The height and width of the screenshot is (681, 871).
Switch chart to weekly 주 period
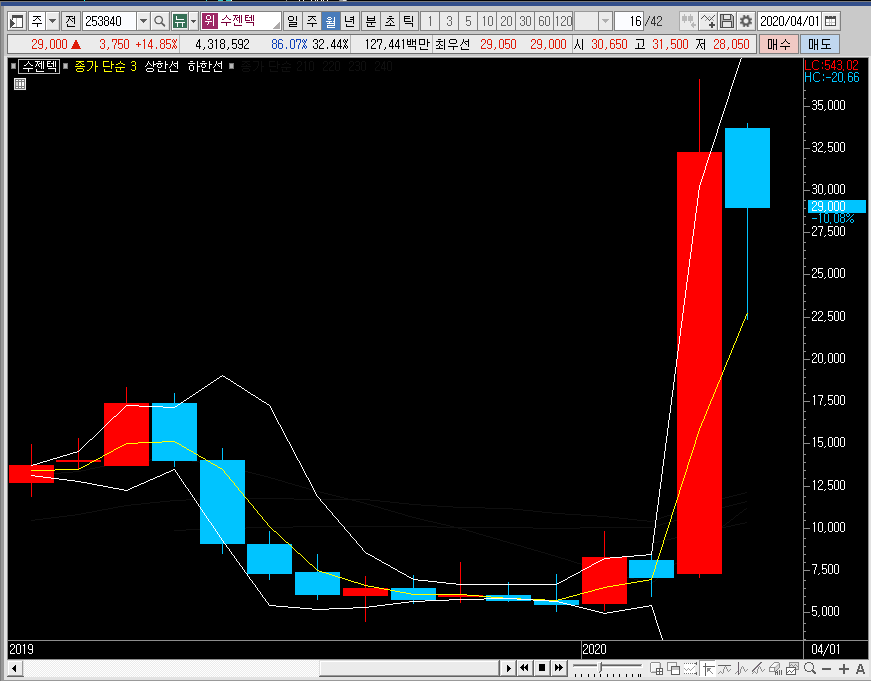[312, 22]
